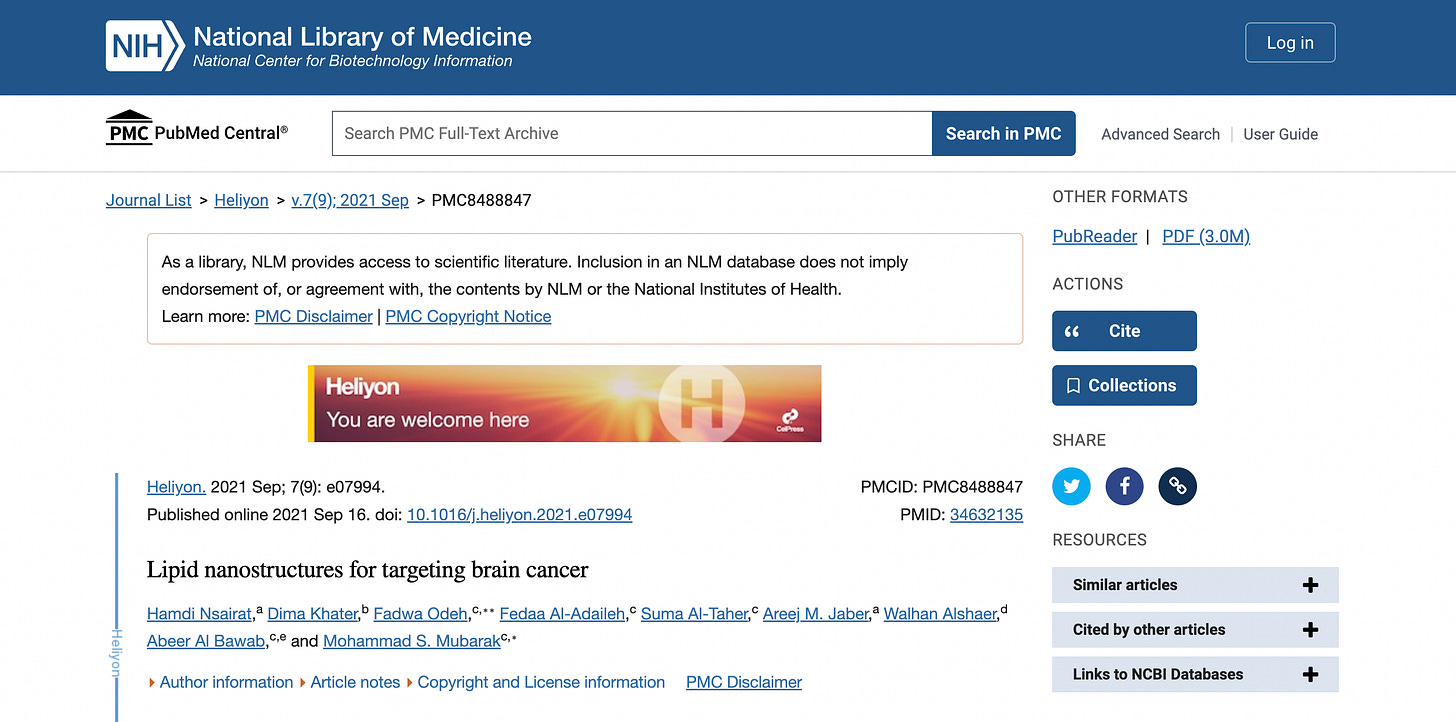
Task: Save article to Collections
Action: [1123, 385]
